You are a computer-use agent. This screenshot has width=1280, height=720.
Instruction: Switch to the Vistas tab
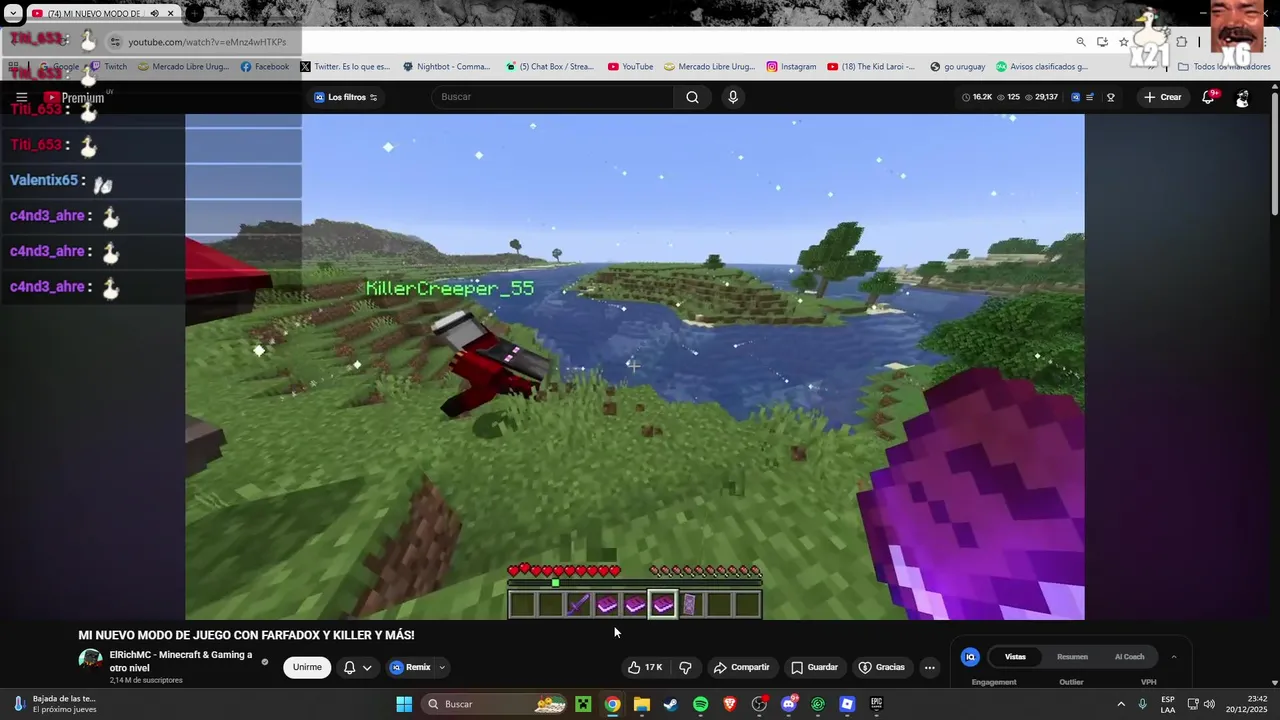tap(1015, 657)
